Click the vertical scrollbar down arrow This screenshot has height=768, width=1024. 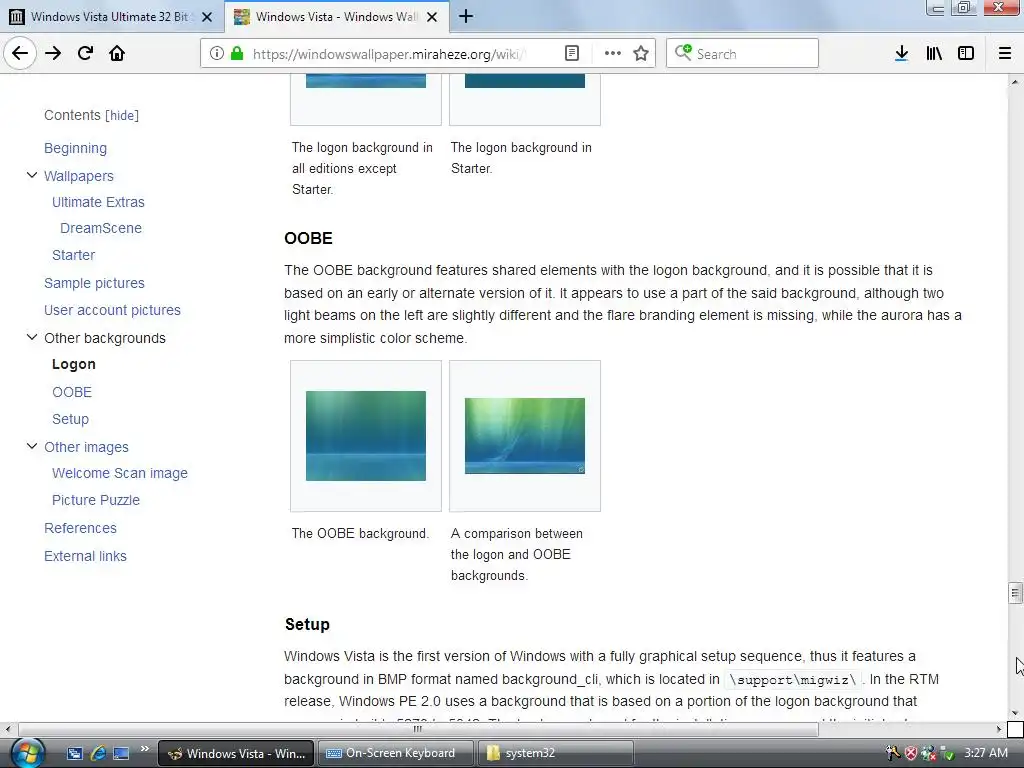click(1015, 713)
